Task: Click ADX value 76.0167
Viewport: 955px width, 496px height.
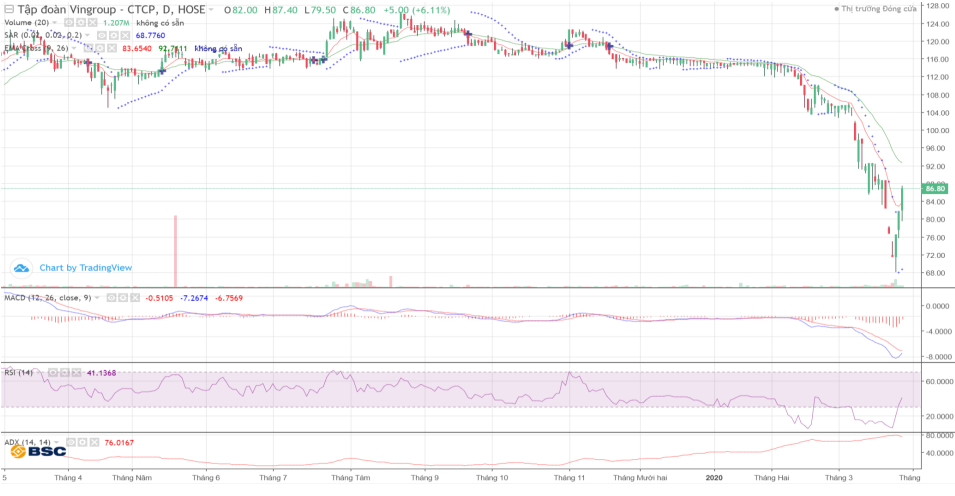Action: pyautogui.click(x=119, y=442)
